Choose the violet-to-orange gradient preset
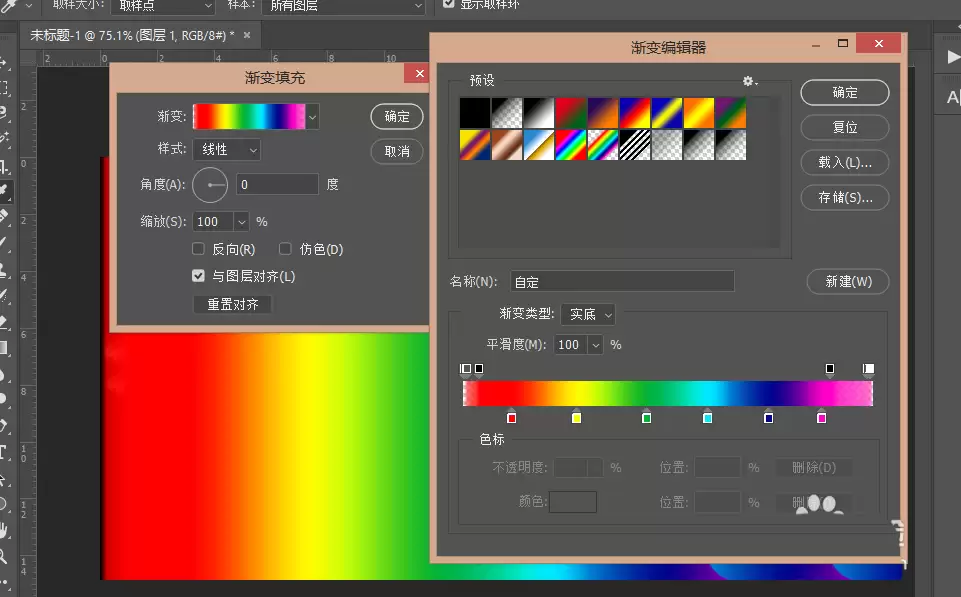 click(602, 113)
